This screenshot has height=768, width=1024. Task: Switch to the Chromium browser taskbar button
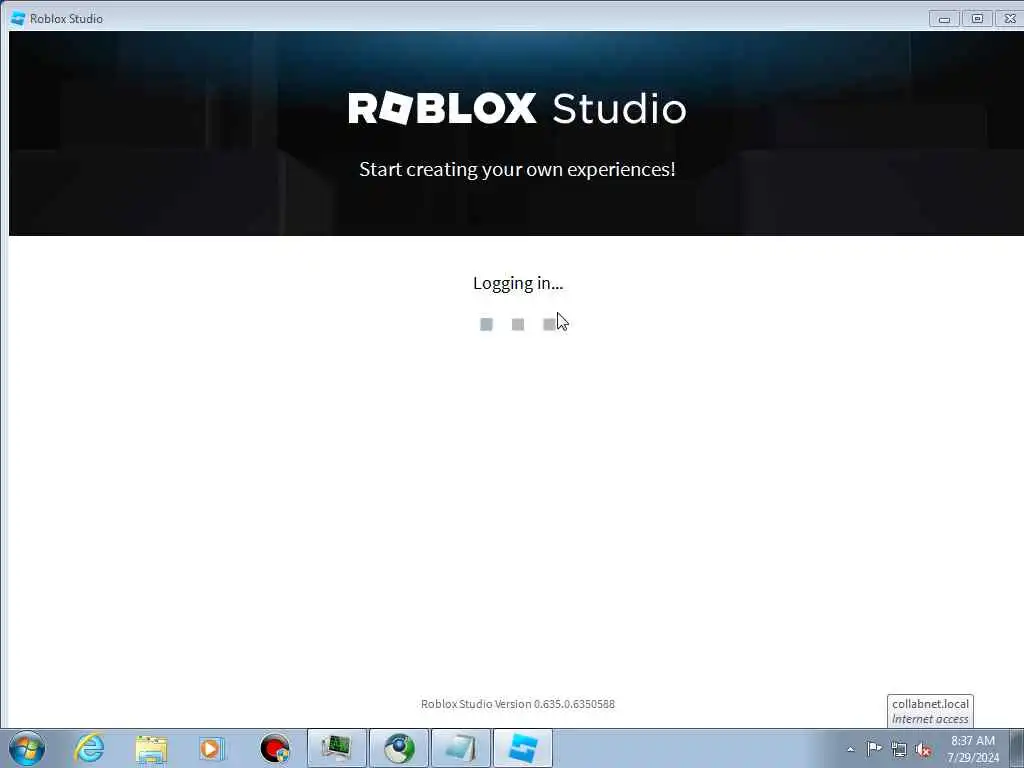tap(399, 748)
